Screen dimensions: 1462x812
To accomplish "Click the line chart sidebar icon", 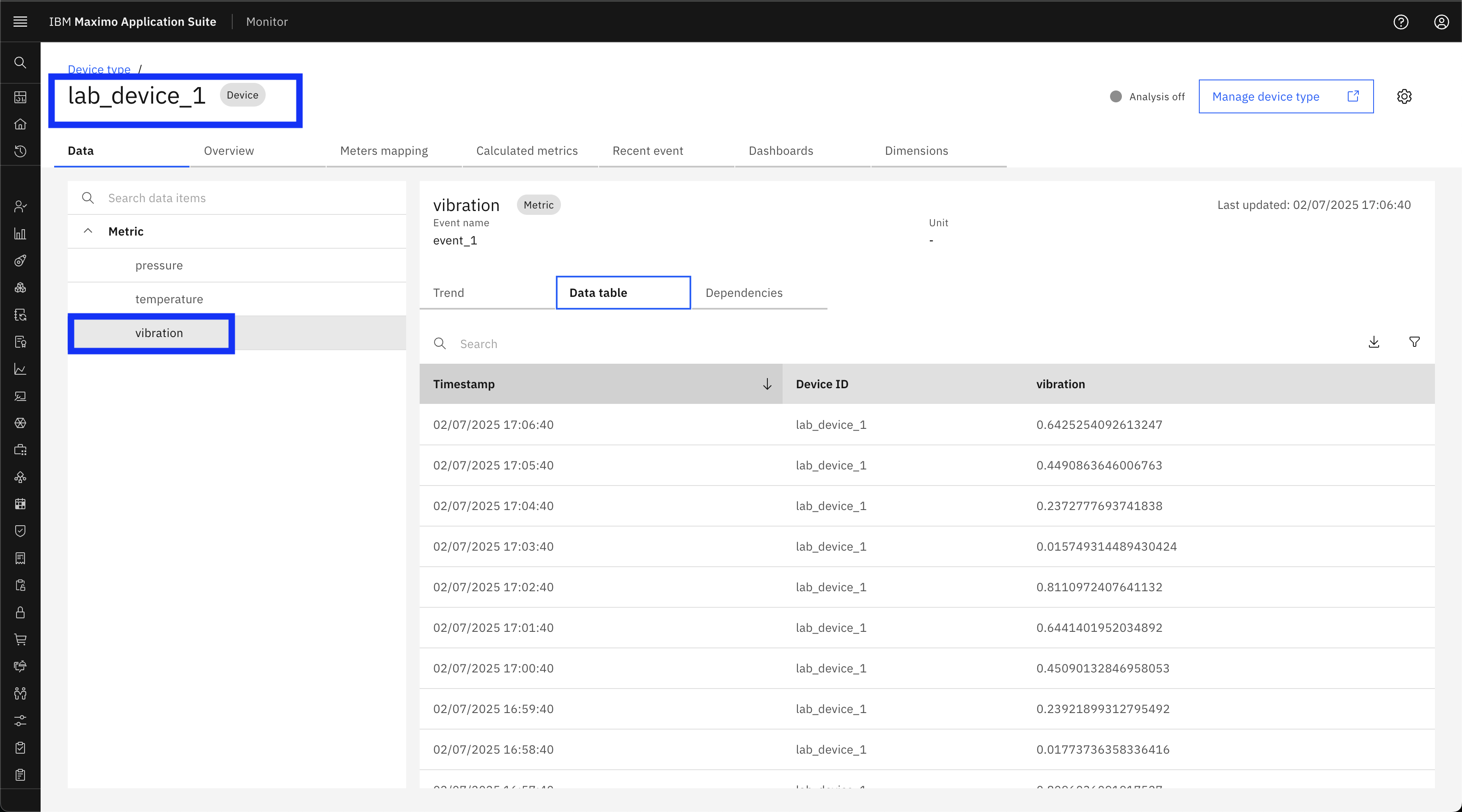I will [20, 369].
